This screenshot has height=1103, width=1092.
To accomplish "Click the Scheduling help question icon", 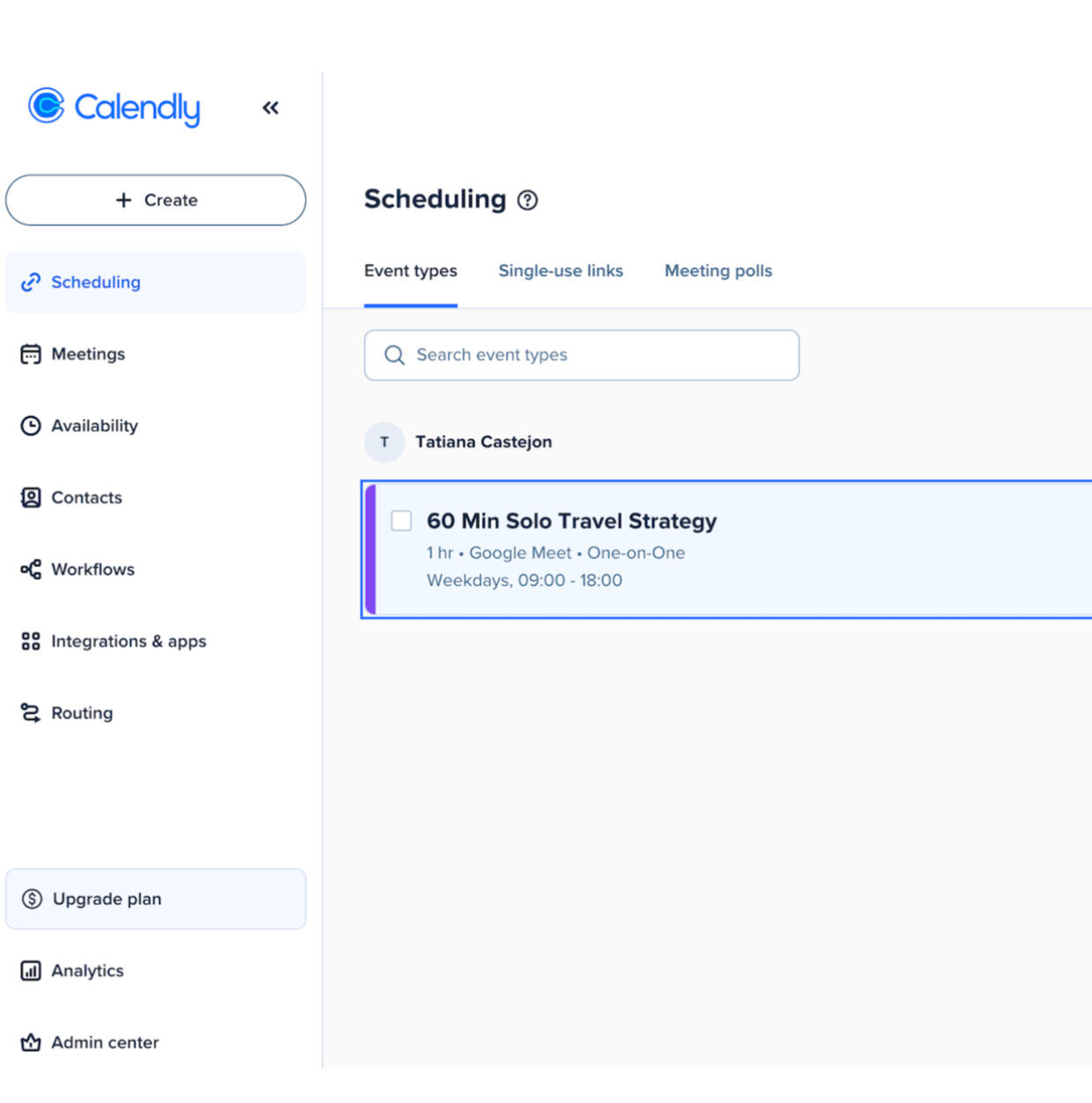I will (527, 201).
